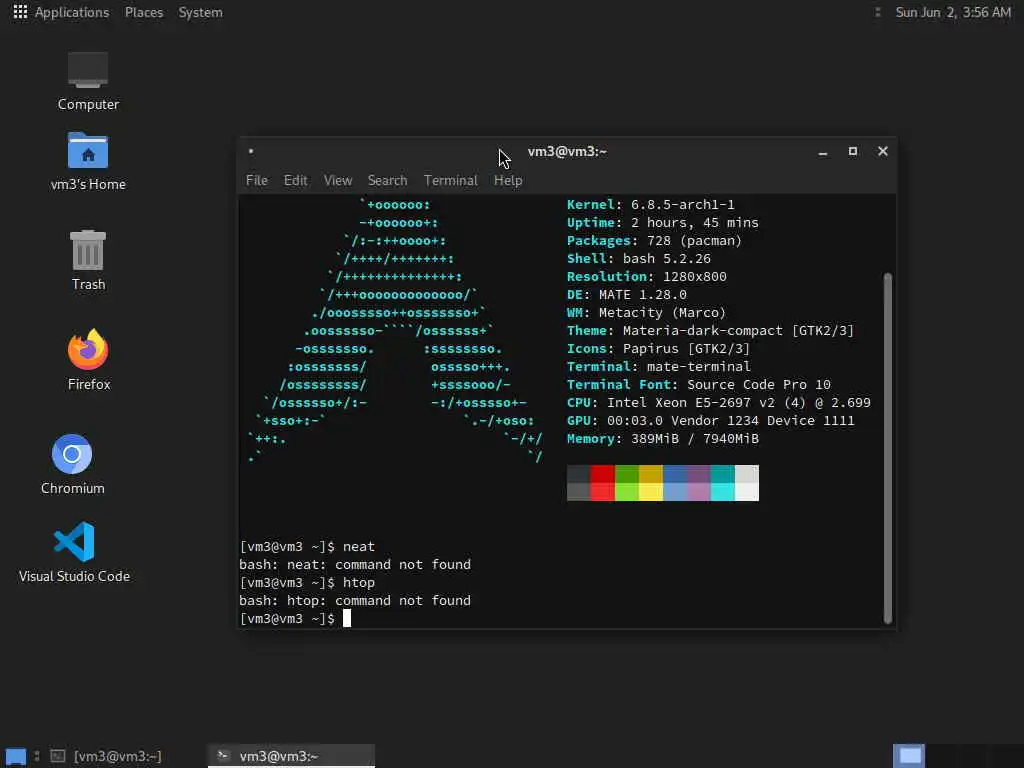The height and width of the screenshot is (768, 1024).
Task: Click the 'bash: htop: command not found' line
Action: (x=355, y=600)
